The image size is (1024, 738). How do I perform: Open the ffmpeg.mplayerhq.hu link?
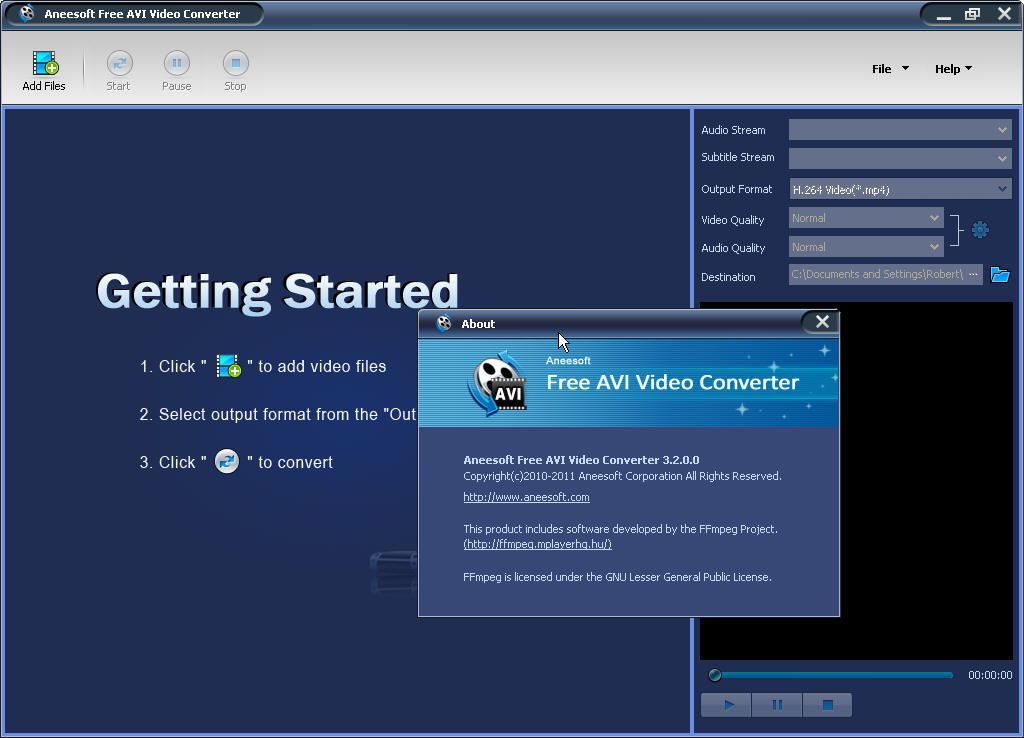(537, 544)
